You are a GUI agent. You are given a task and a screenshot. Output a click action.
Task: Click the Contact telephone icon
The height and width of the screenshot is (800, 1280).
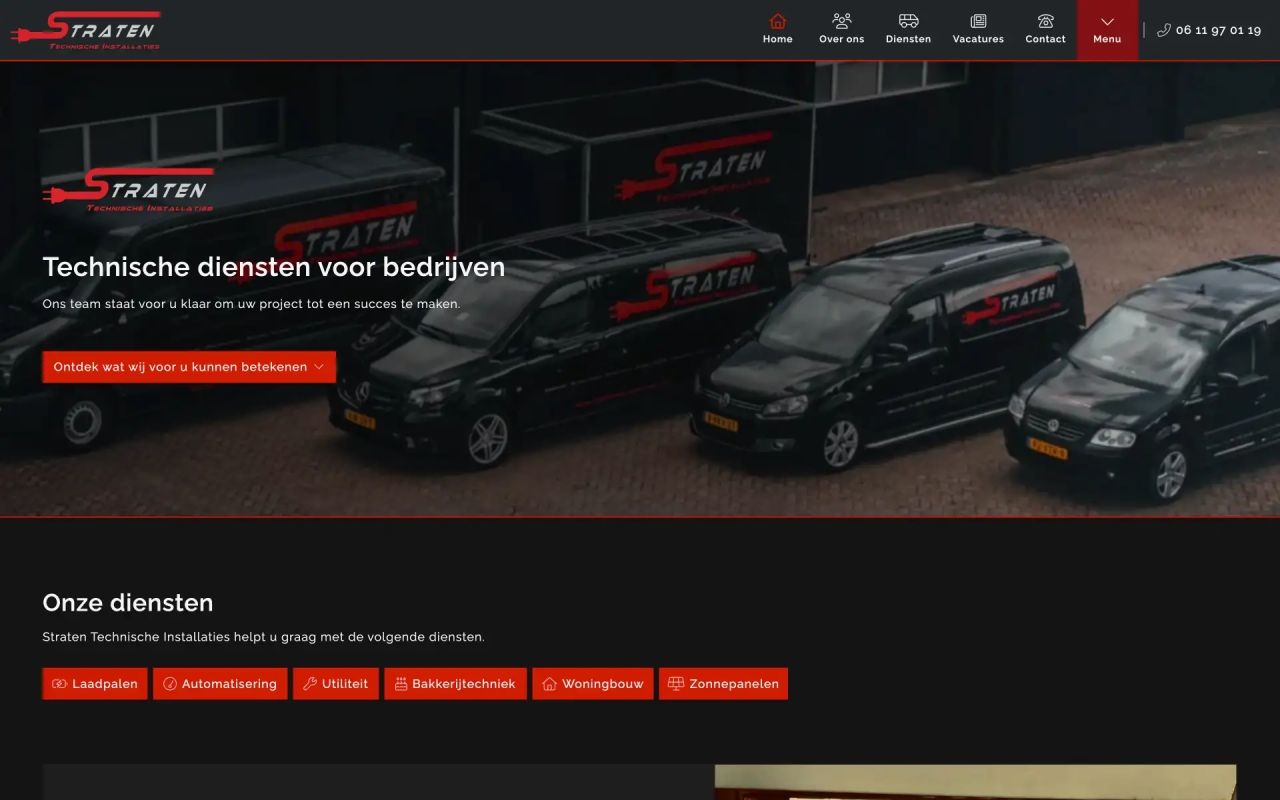1046,21
